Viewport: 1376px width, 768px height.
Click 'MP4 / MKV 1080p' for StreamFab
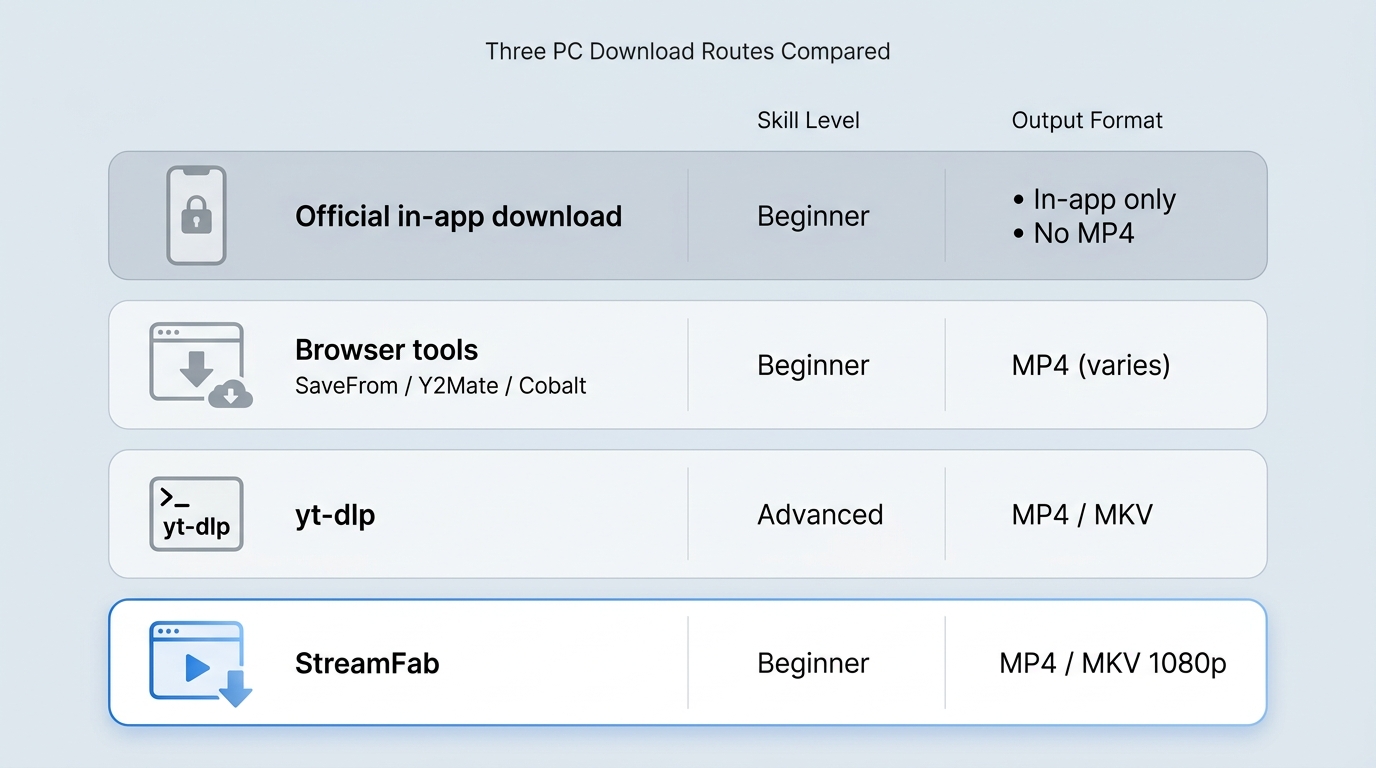pyautogui.click(x=1113, y=664)
